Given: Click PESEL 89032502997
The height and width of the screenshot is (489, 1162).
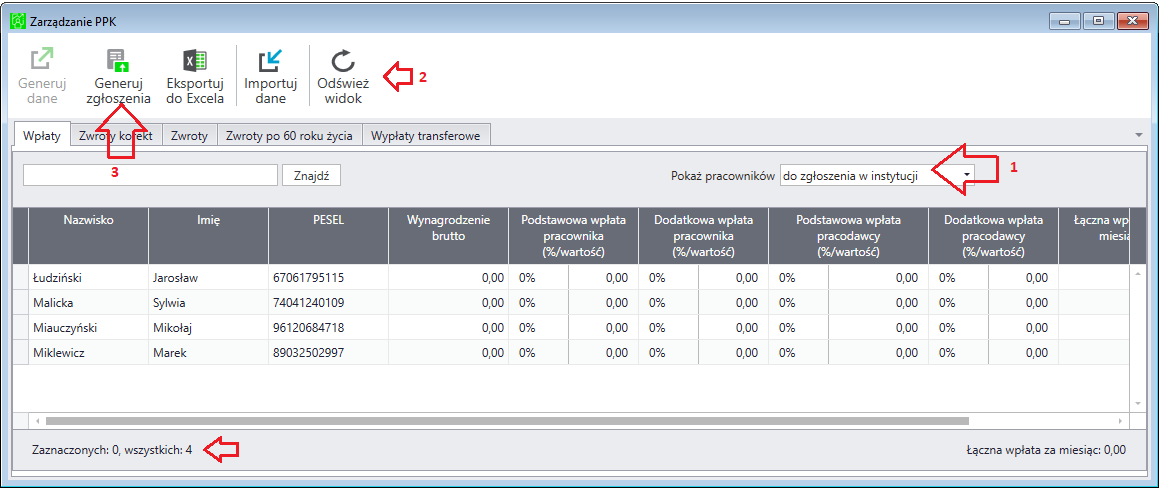Looking at the screenshot, I should point(328,353).
